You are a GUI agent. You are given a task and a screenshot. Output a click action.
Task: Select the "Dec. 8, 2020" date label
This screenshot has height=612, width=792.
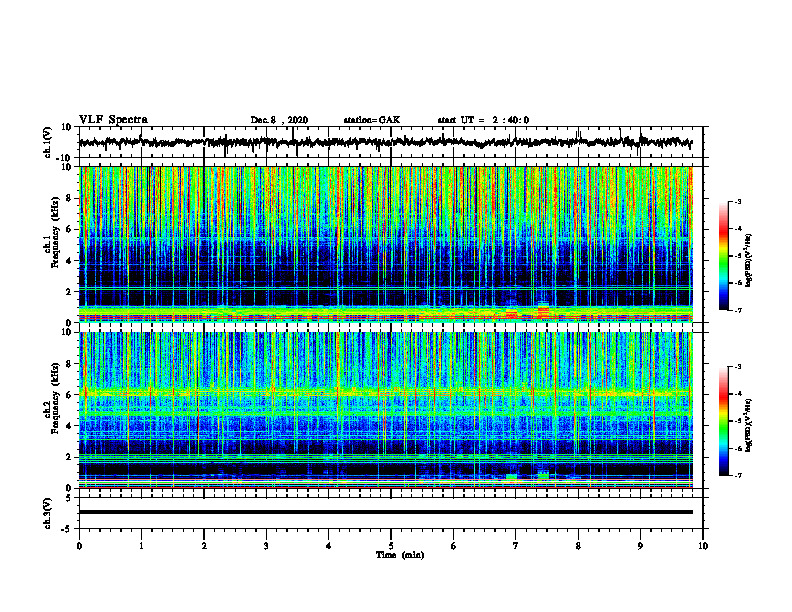tap(279, 120)
